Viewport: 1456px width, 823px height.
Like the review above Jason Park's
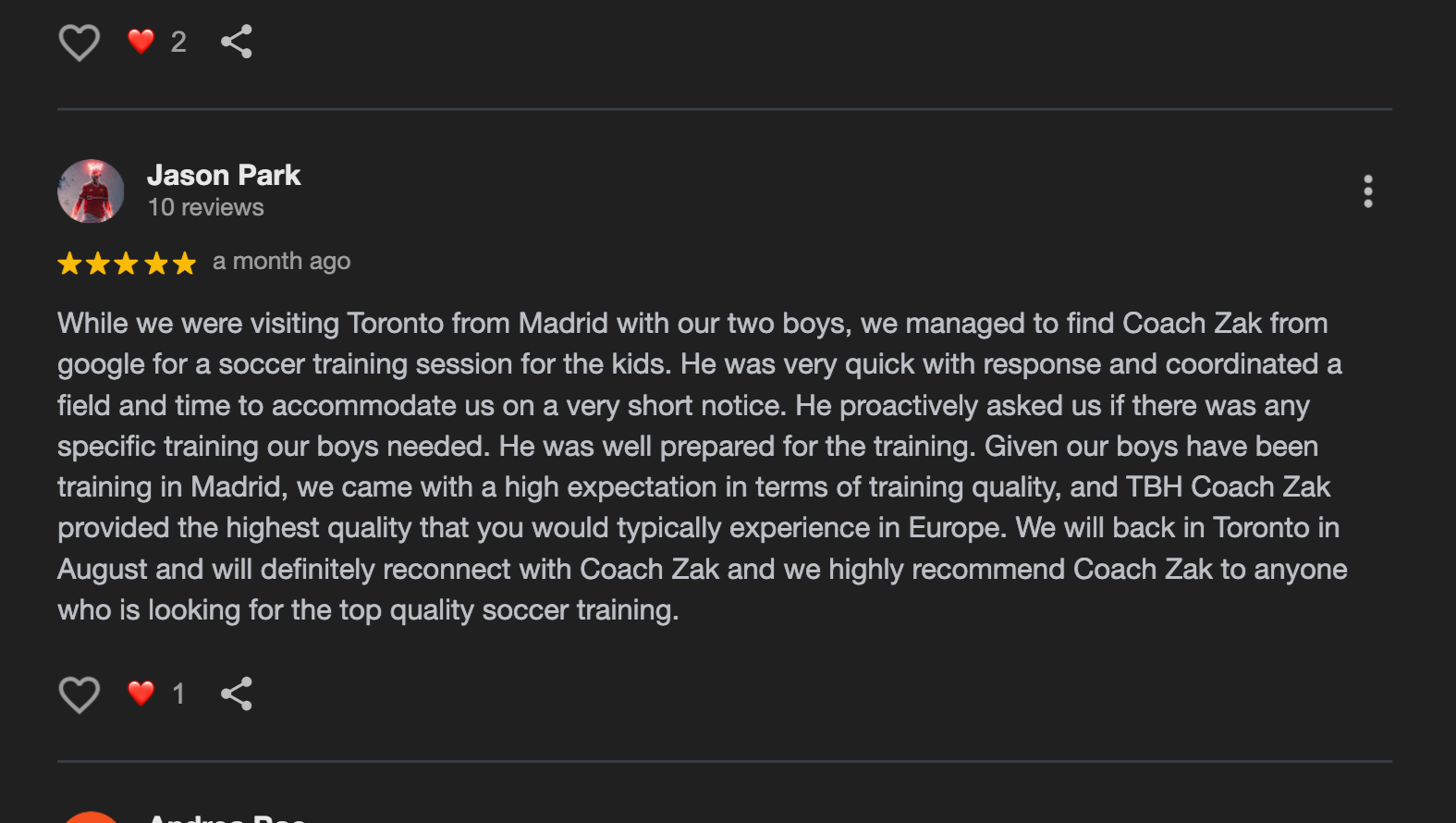point(80,43)
